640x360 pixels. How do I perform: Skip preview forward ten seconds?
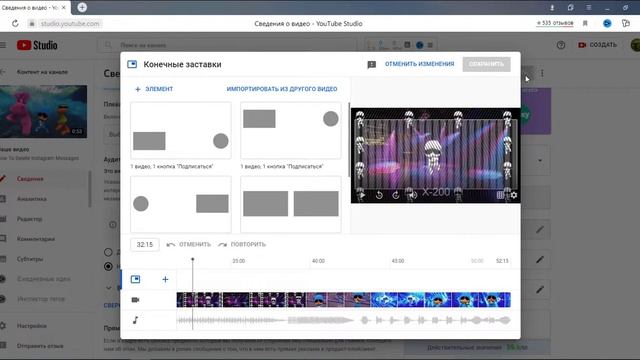[x=396, y=195]
